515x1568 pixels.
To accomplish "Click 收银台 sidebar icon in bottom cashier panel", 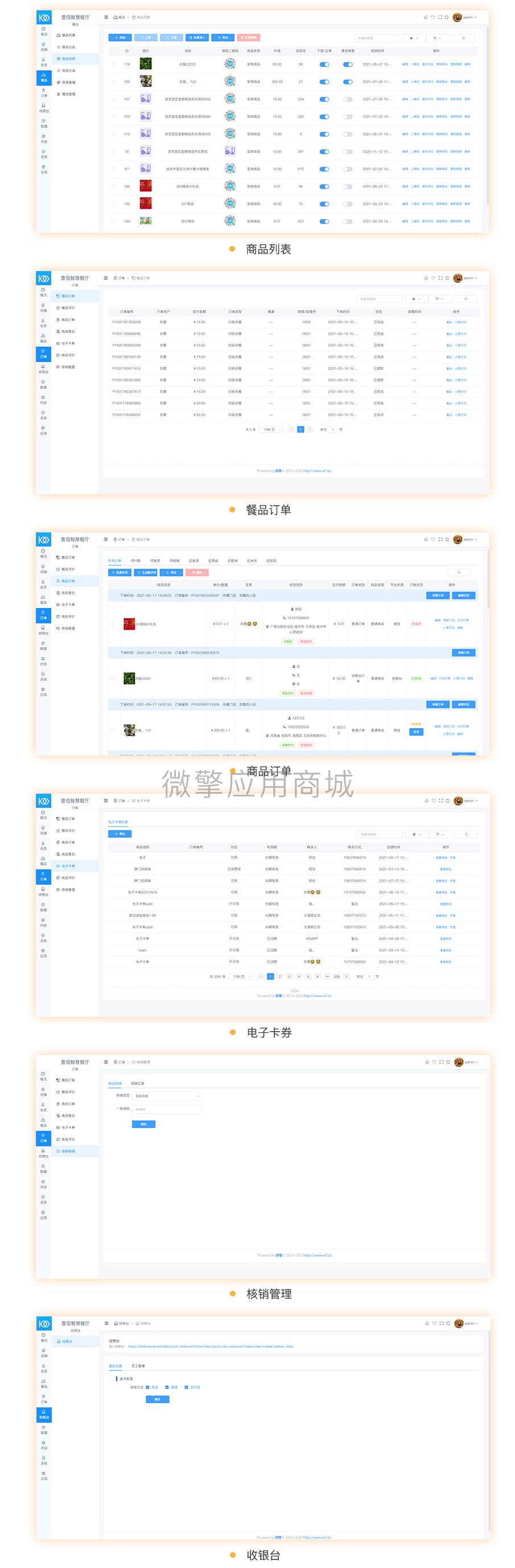I will pos(43,1414).
